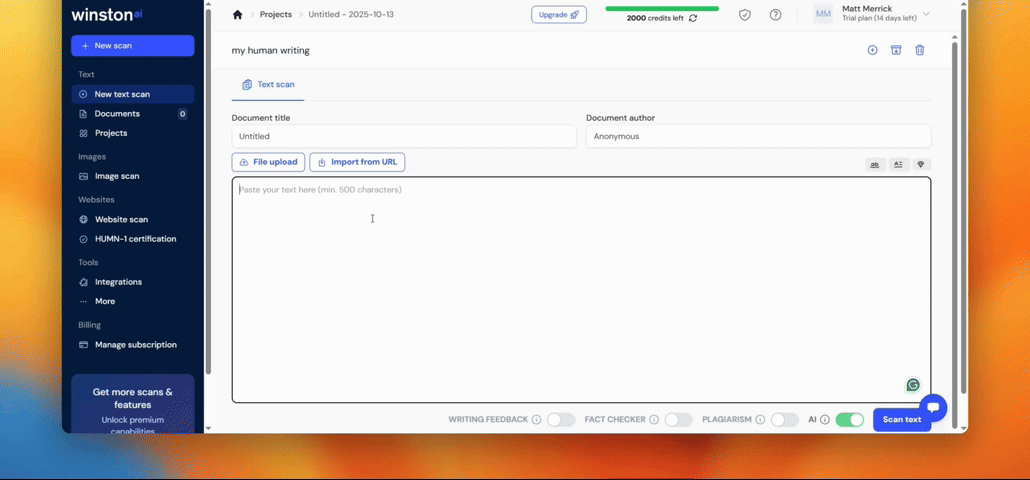The width and height of the screenshot is (1030, 480).
Task: Click the refresh credits icon
Action: point(693,18)
